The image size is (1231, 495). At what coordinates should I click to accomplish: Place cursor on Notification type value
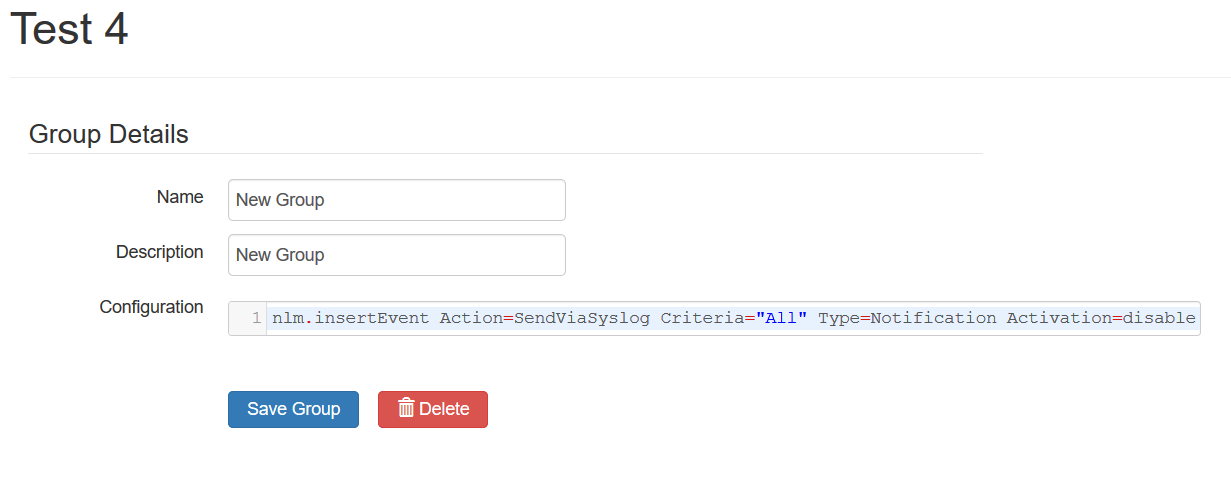(x=934, y=318)
